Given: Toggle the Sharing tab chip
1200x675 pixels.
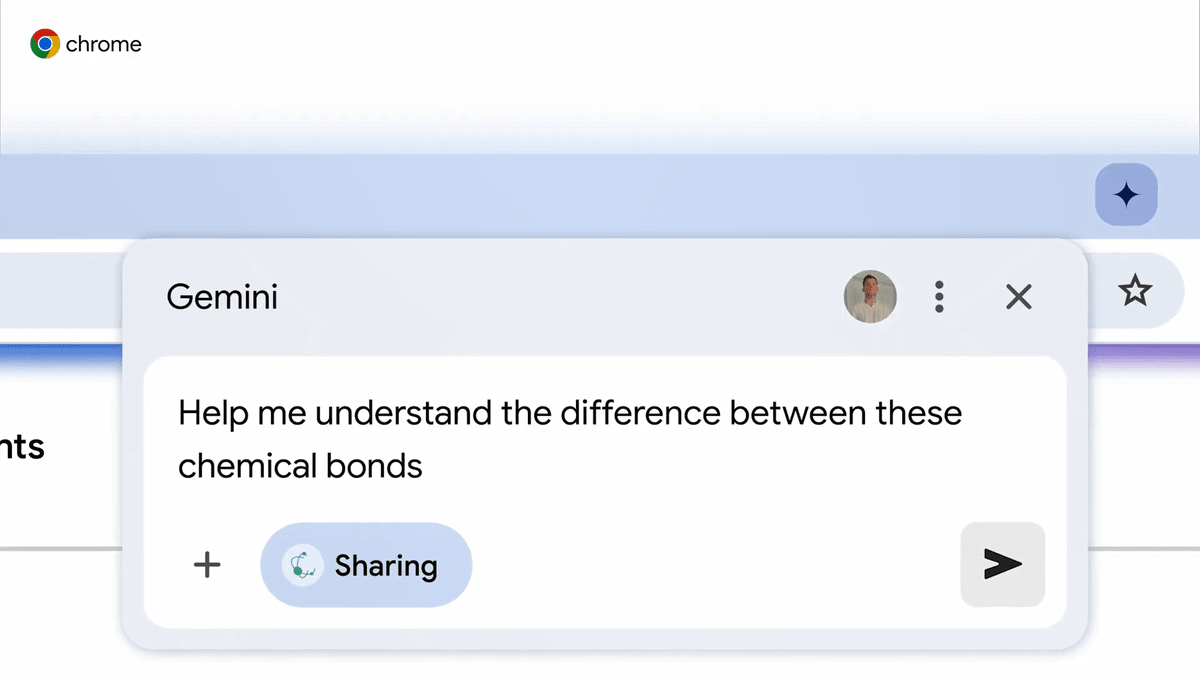Looking at the screenshot, I should pyautogui.click(x=366, y=565).
